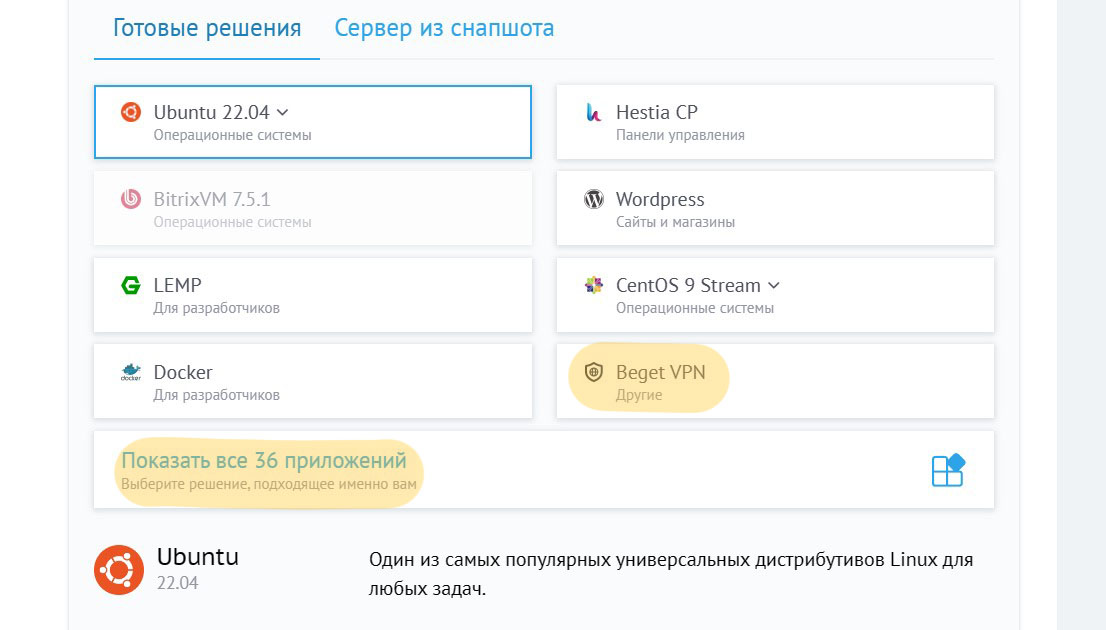Viewport: 1106px width, 630px height.
Task: Select the BitrixVM 7.5.1 card
Action: pos(312,208)
